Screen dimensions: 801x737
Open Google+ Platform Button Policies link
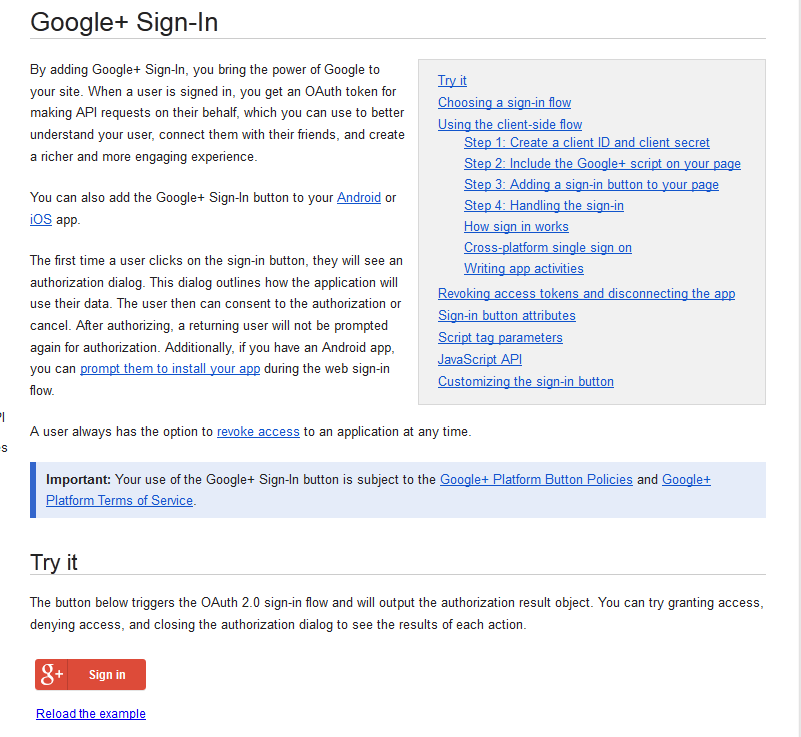tap(536, 480)
